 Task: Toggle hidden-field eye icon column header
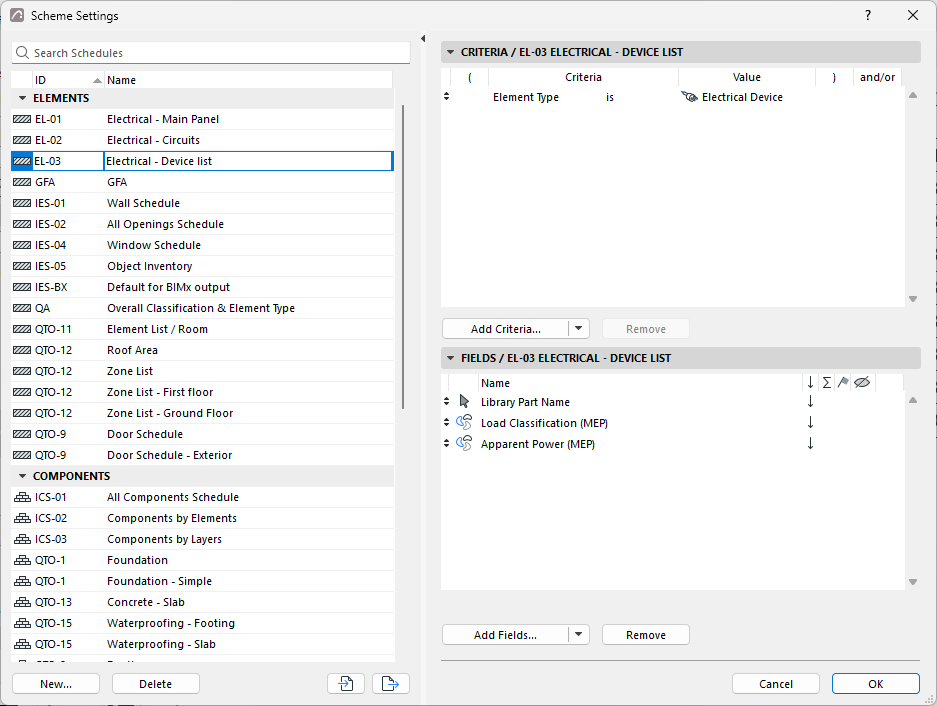tap(862, 383)
